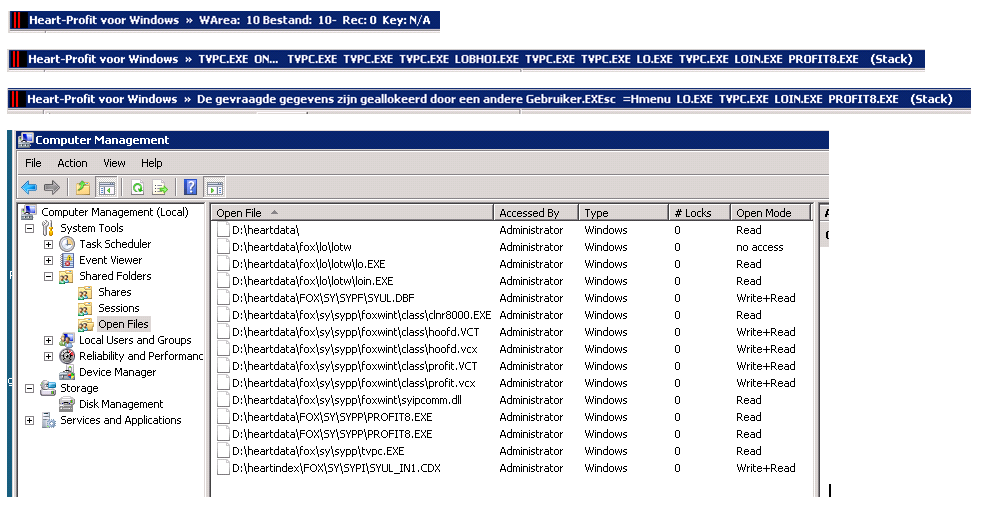Select the profit.VCT open file row

[x=511, y=366]
